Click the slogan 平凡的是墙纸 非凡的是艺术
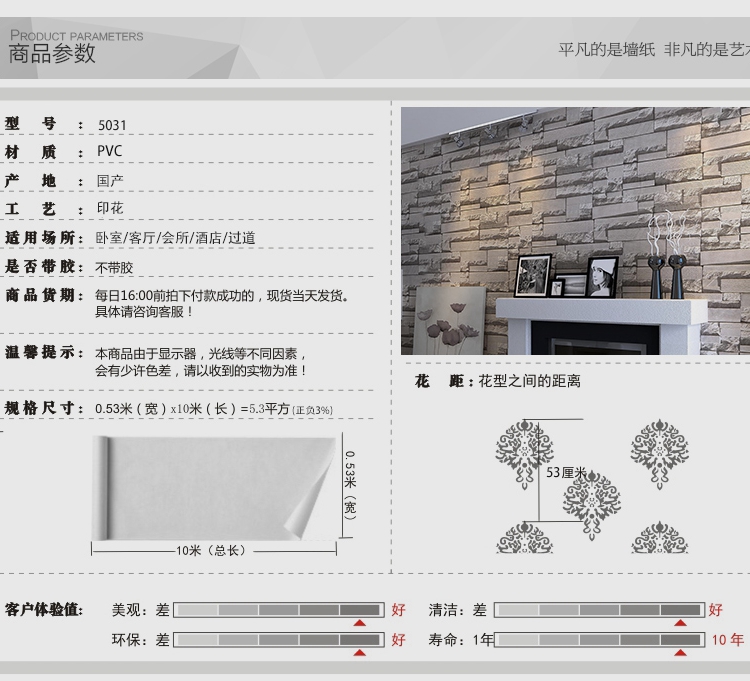The image size is (750, 681). pos(654,49)
